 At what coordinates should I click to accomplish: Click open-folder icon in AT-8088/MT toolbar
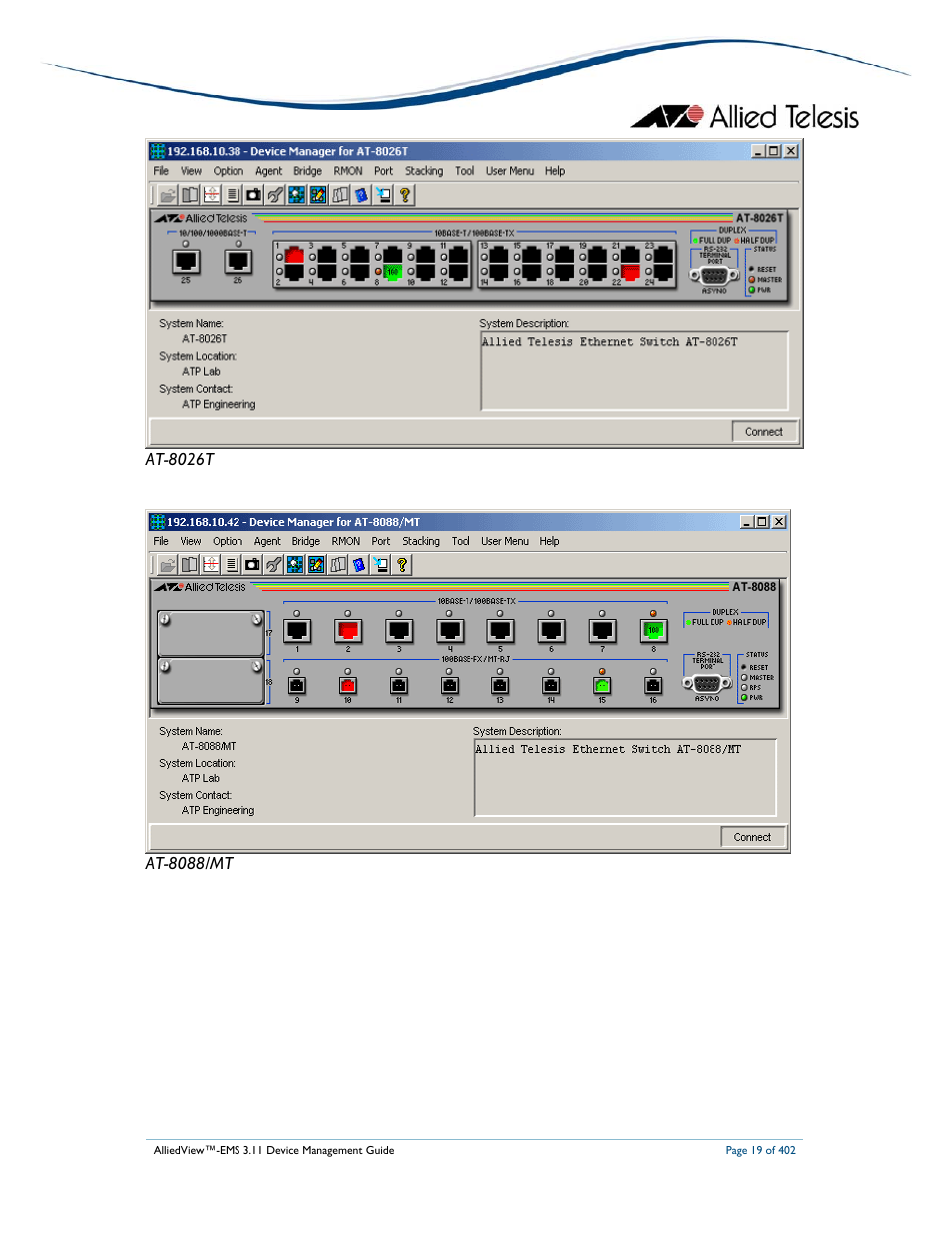click(168, 565)
